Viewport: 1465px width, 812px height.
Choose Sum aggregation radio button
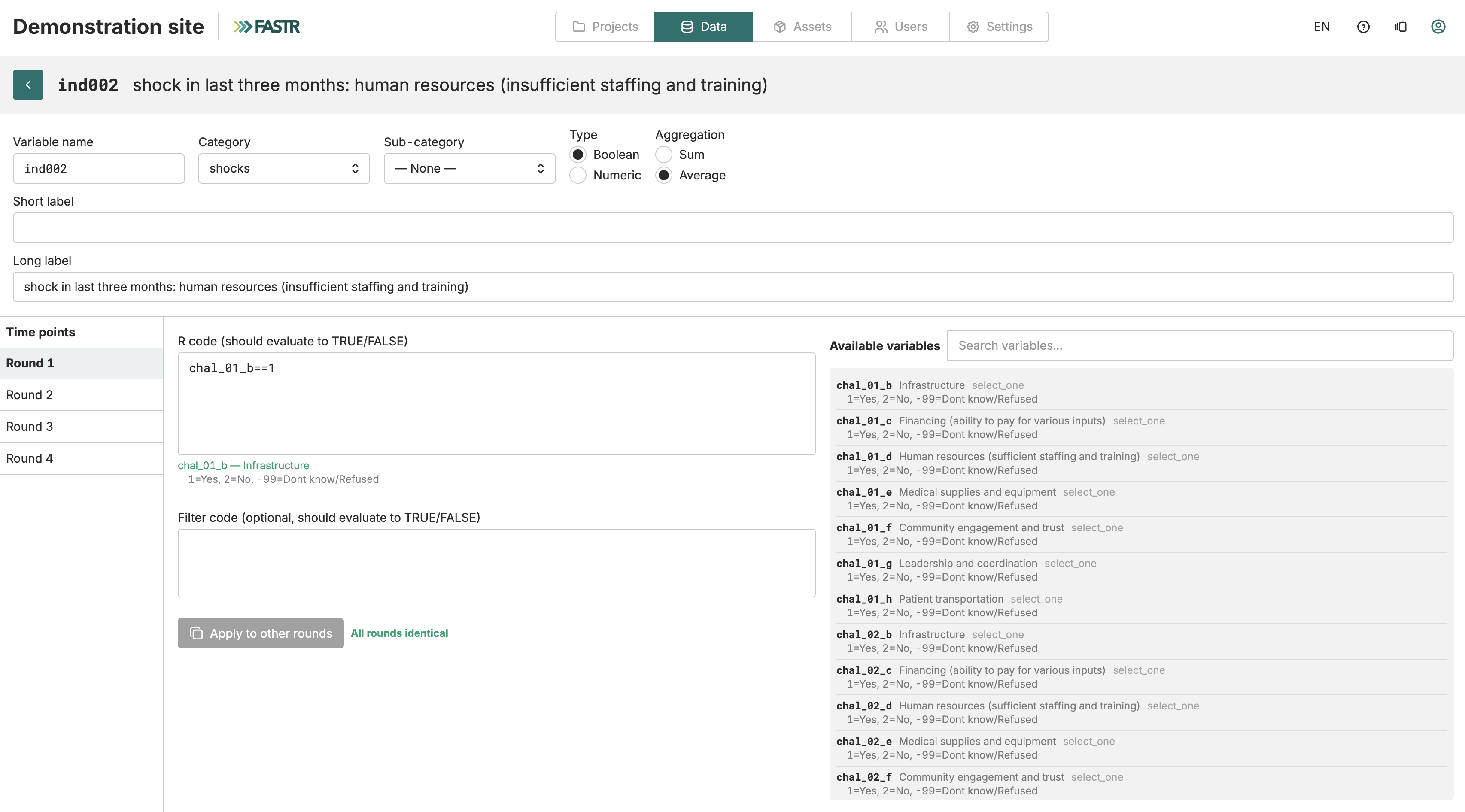click(664, 155)
